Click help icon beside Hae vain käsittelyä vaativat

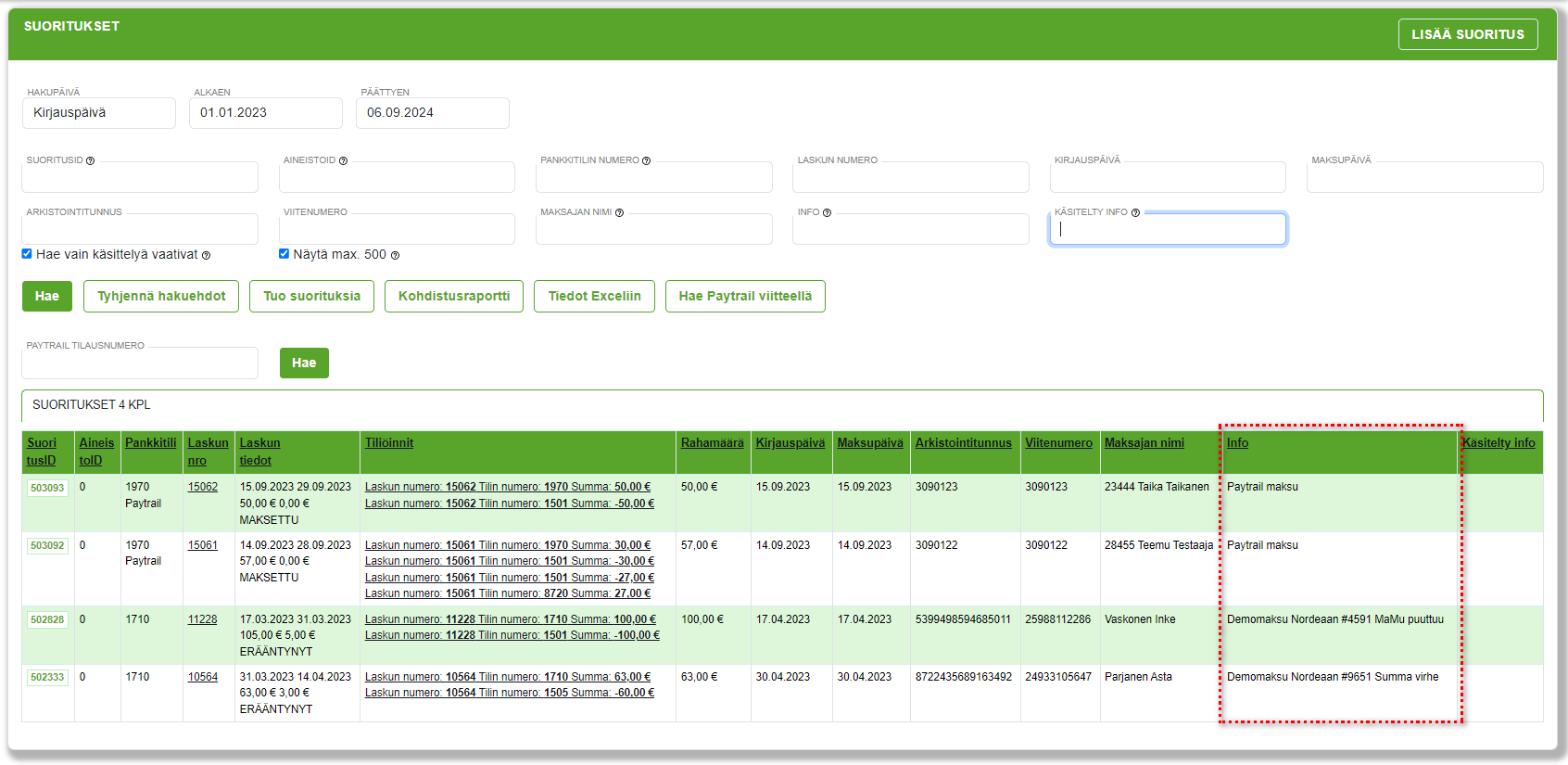pyautogui.click(x=206, y=256)
